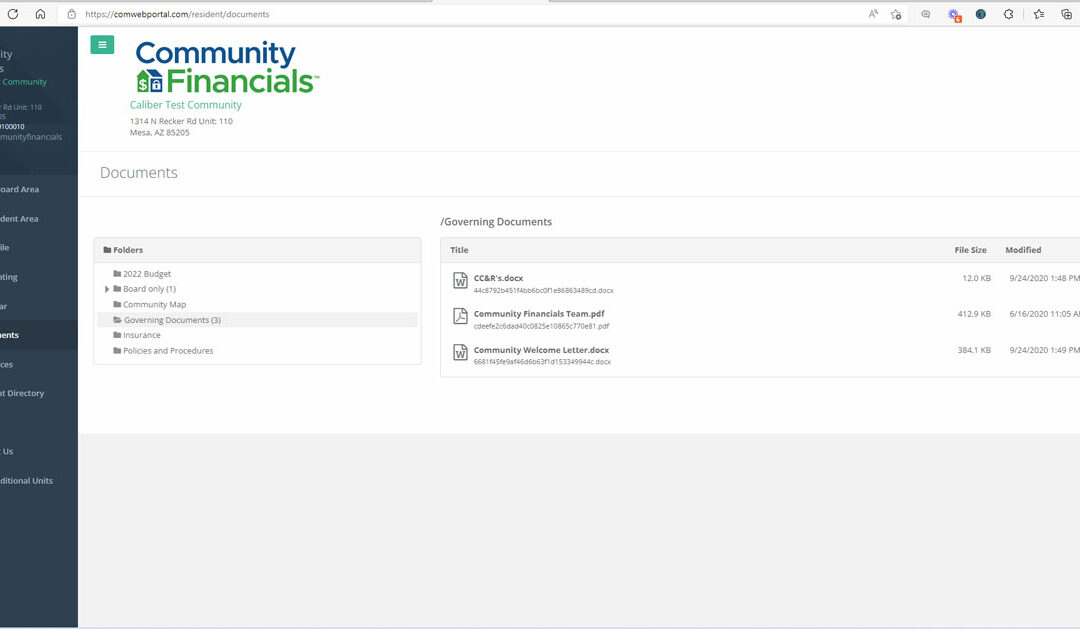Go to Board Area in sidebar menu
Screen dimensions: 1080x629
20,189
